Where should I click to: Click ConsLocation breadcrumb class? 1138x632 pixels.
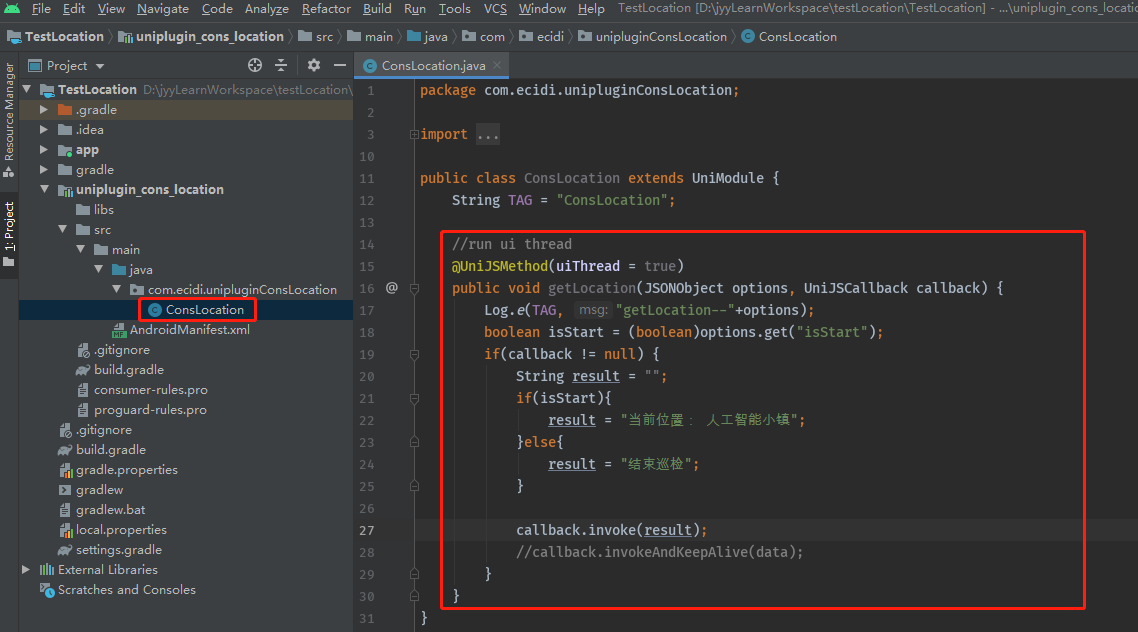pyautogui.click(x=789, y=37)
